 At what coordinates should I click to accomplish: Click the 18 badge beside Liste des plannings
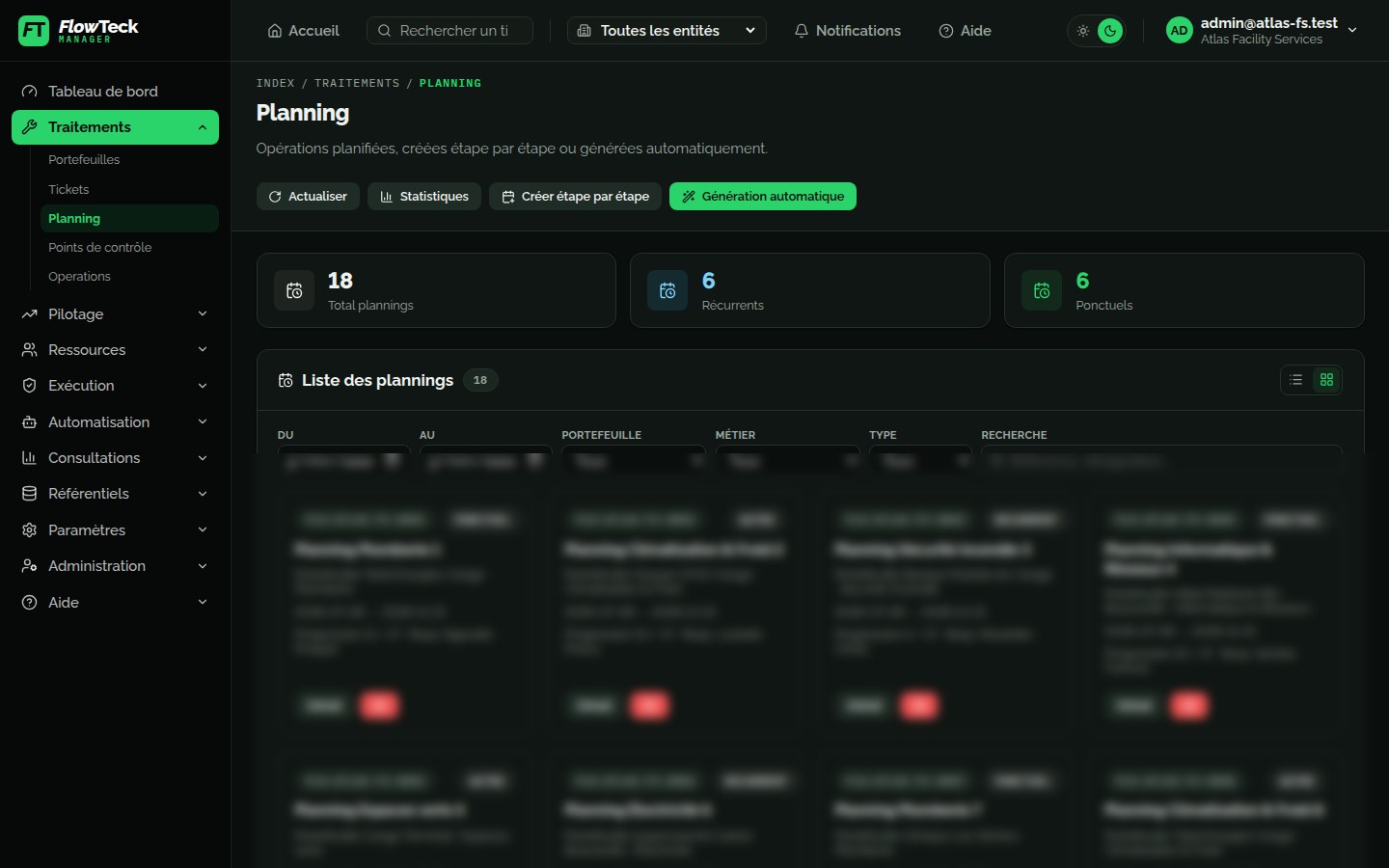(480, 380)
